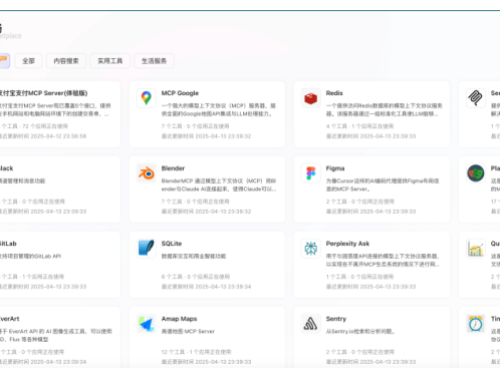Click SQLite update time 2025-04-13 23:39:34
The width and height of the screenshot is (500, 375).
coord(206,287)
